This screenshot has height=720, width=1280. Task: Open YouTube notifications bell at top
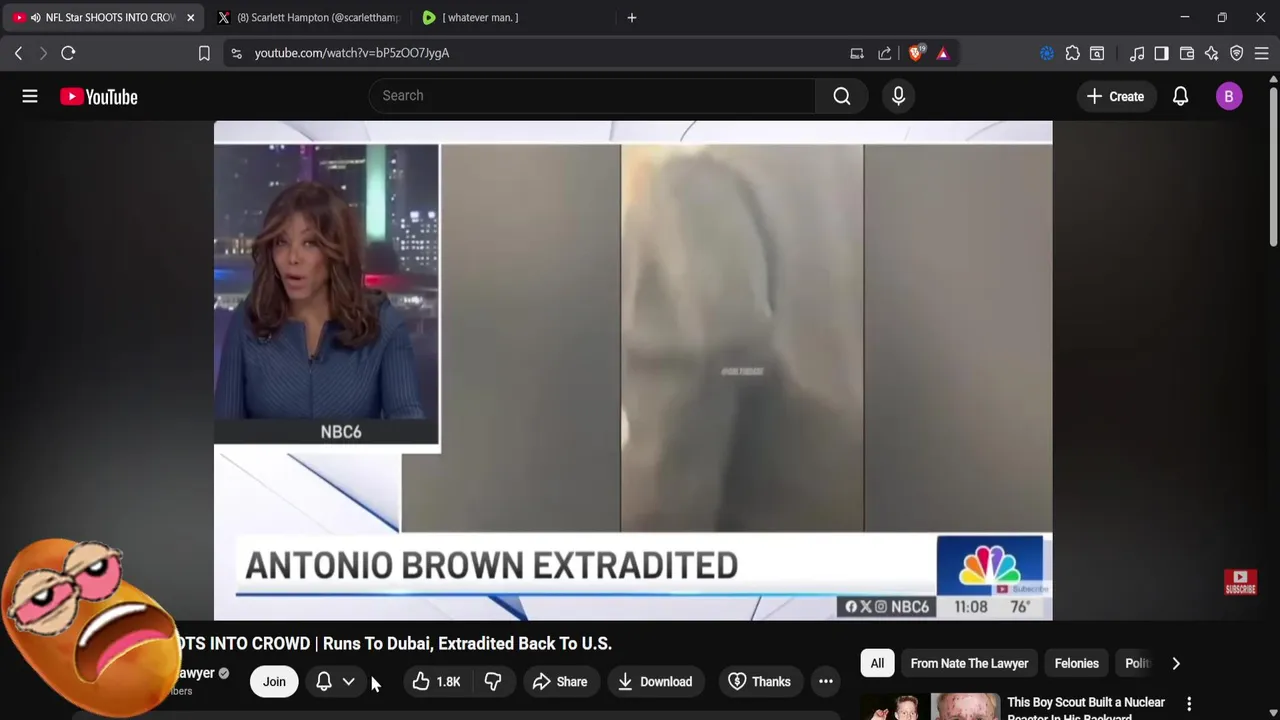tap(1180, 96)
